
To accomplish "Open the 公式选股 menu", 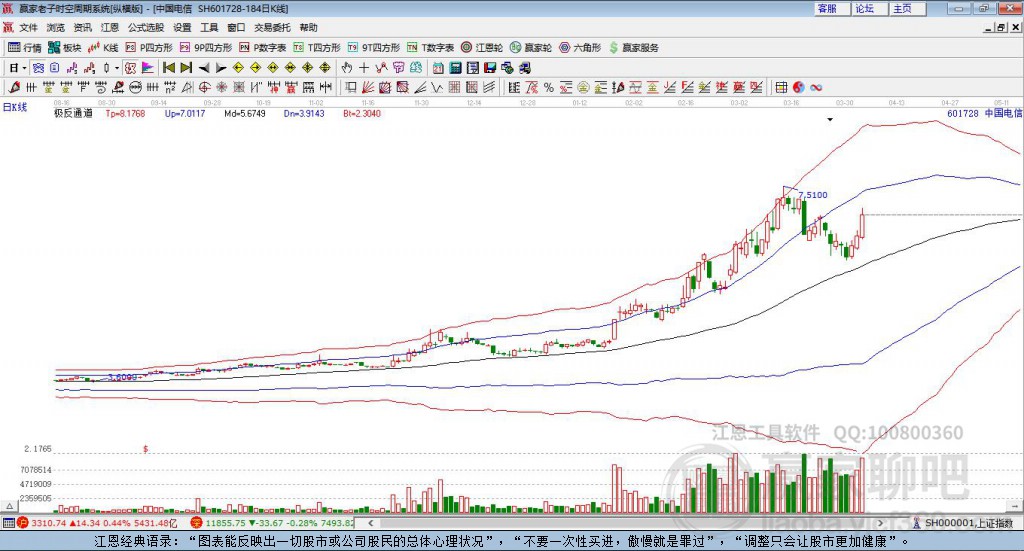I will [146, 27].
